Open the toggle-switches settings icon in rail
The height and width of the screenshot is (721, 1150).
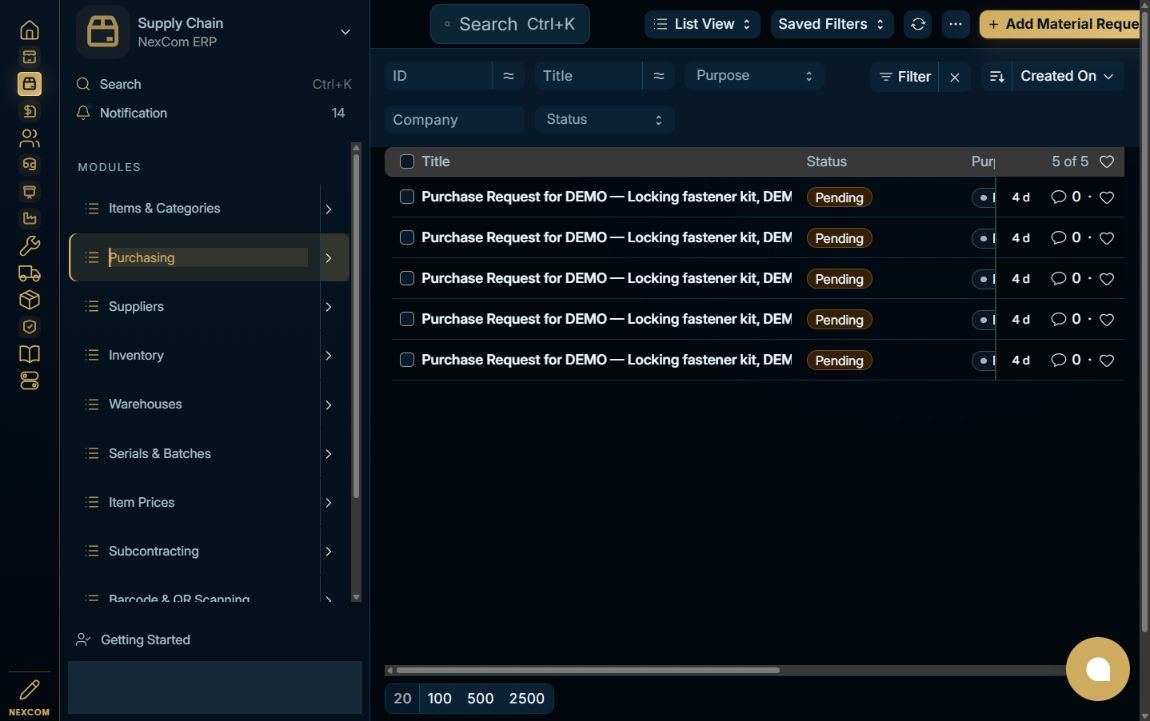29,381
